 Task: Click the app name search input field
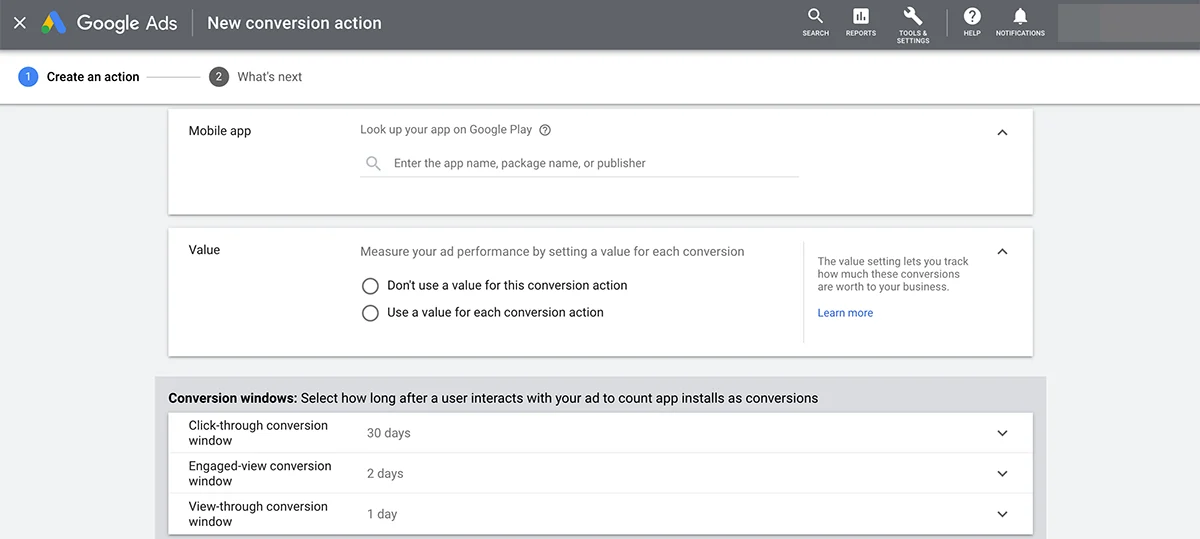point(590,163)
